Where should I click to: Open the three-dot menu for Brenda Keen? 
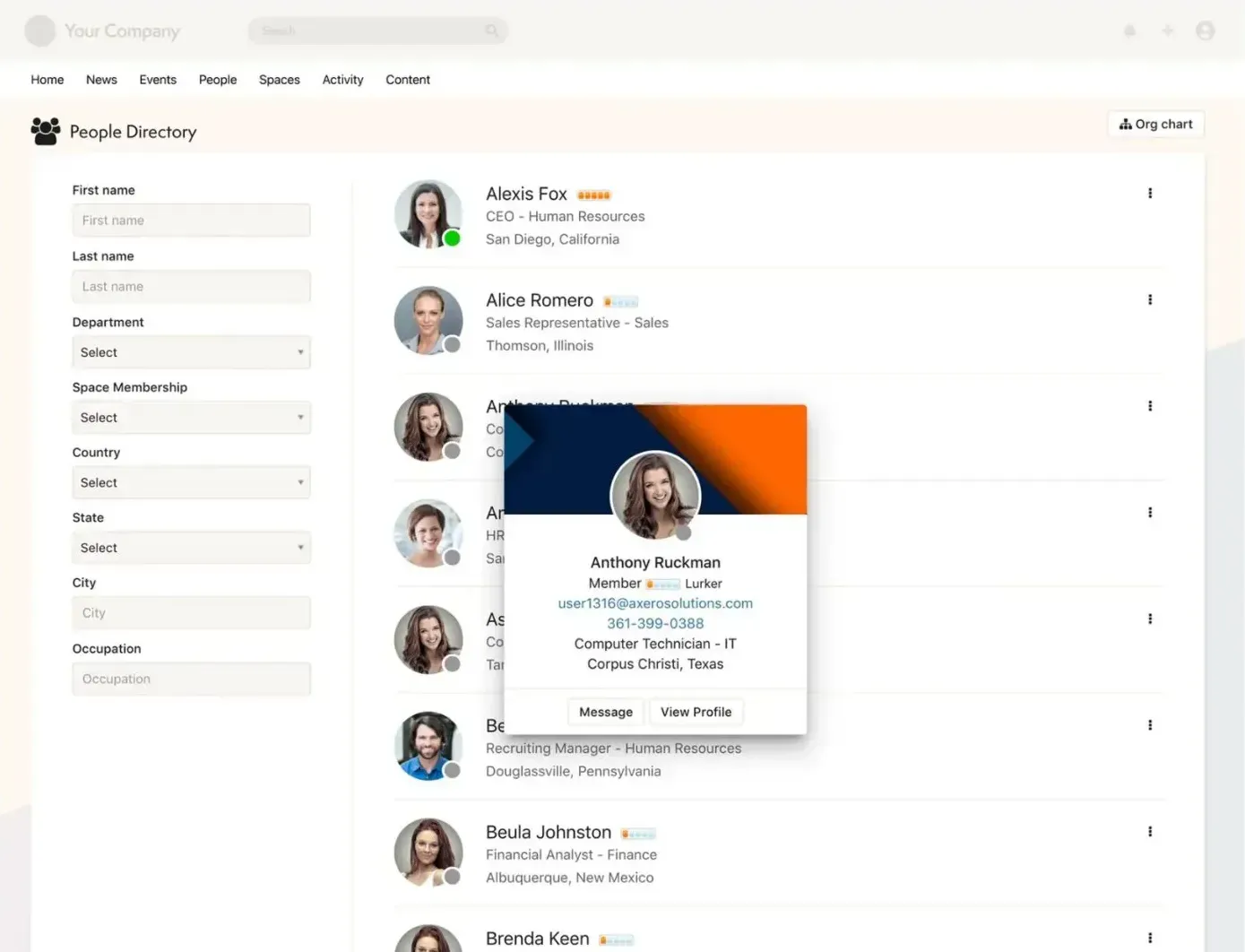(1150, 938)
